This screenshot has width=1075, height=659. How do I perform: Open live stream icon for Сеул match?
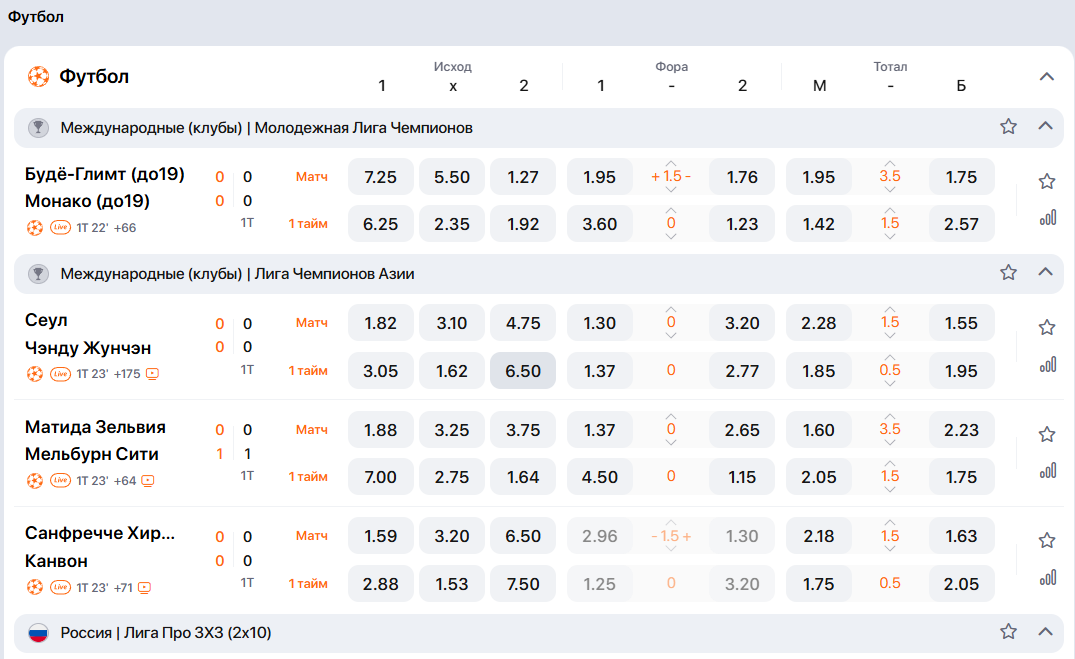click(x=153, y=374)
